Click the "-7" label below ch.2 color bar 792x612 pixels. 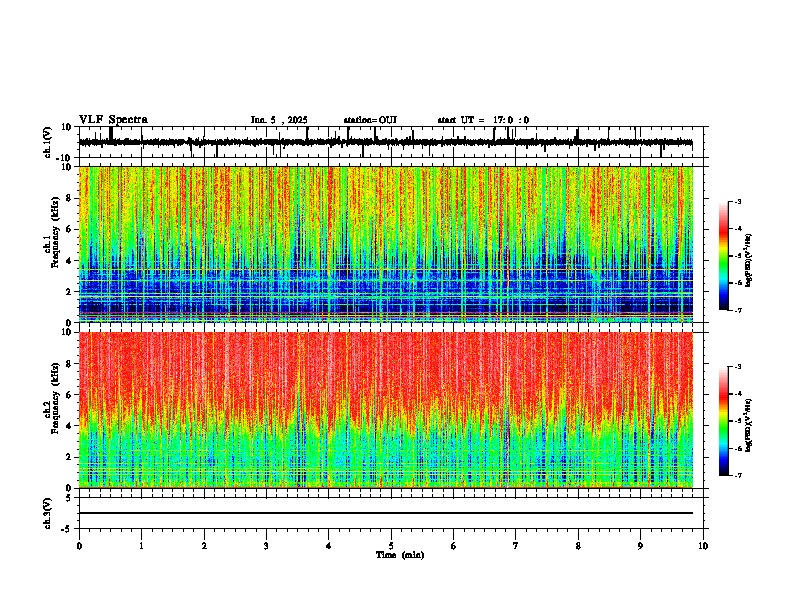click(x=737, y=475)
